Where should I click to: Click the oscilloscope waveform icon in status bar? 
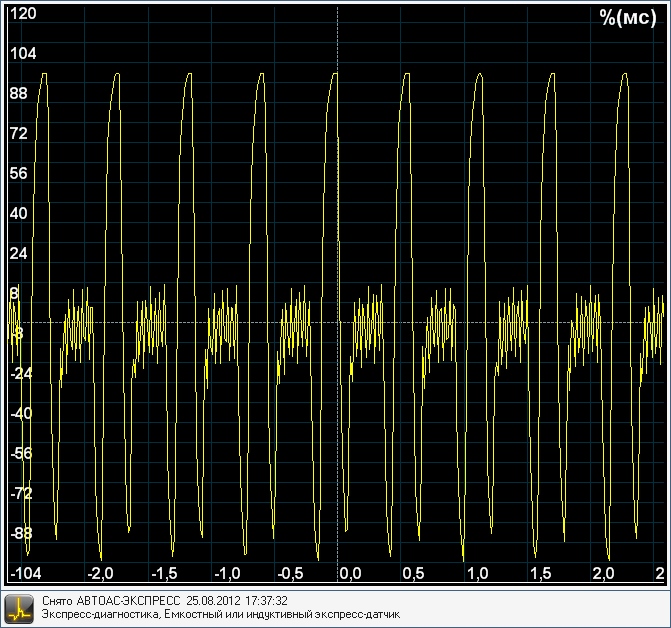tap(20, 607)
